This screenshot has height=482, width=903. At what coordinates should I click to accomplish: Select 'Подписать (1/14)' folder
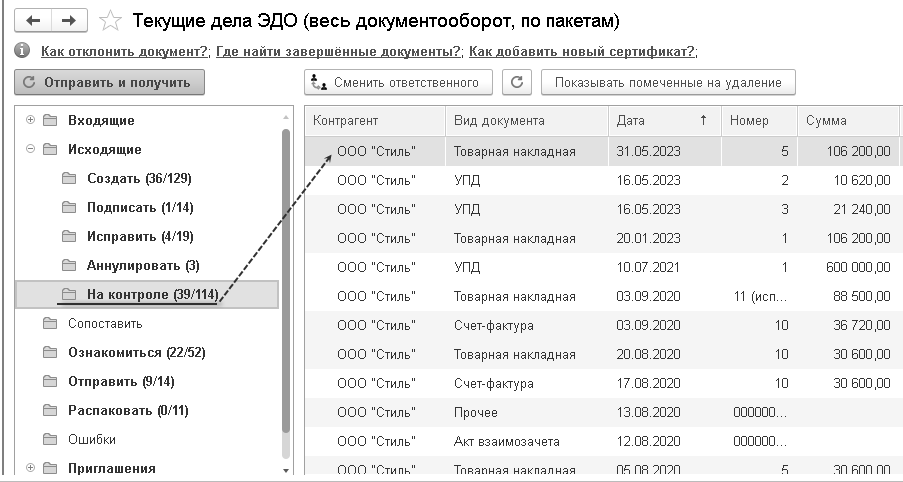pos(140,207)
